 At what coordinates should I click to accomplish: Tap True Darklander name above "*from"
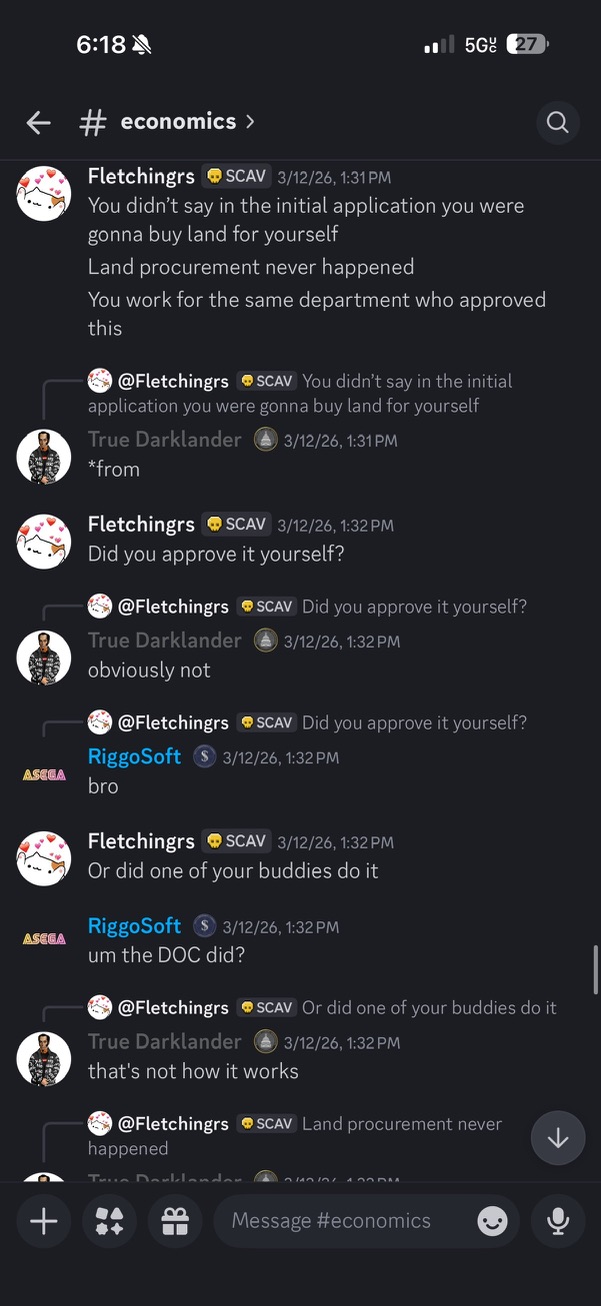(164, 440)
